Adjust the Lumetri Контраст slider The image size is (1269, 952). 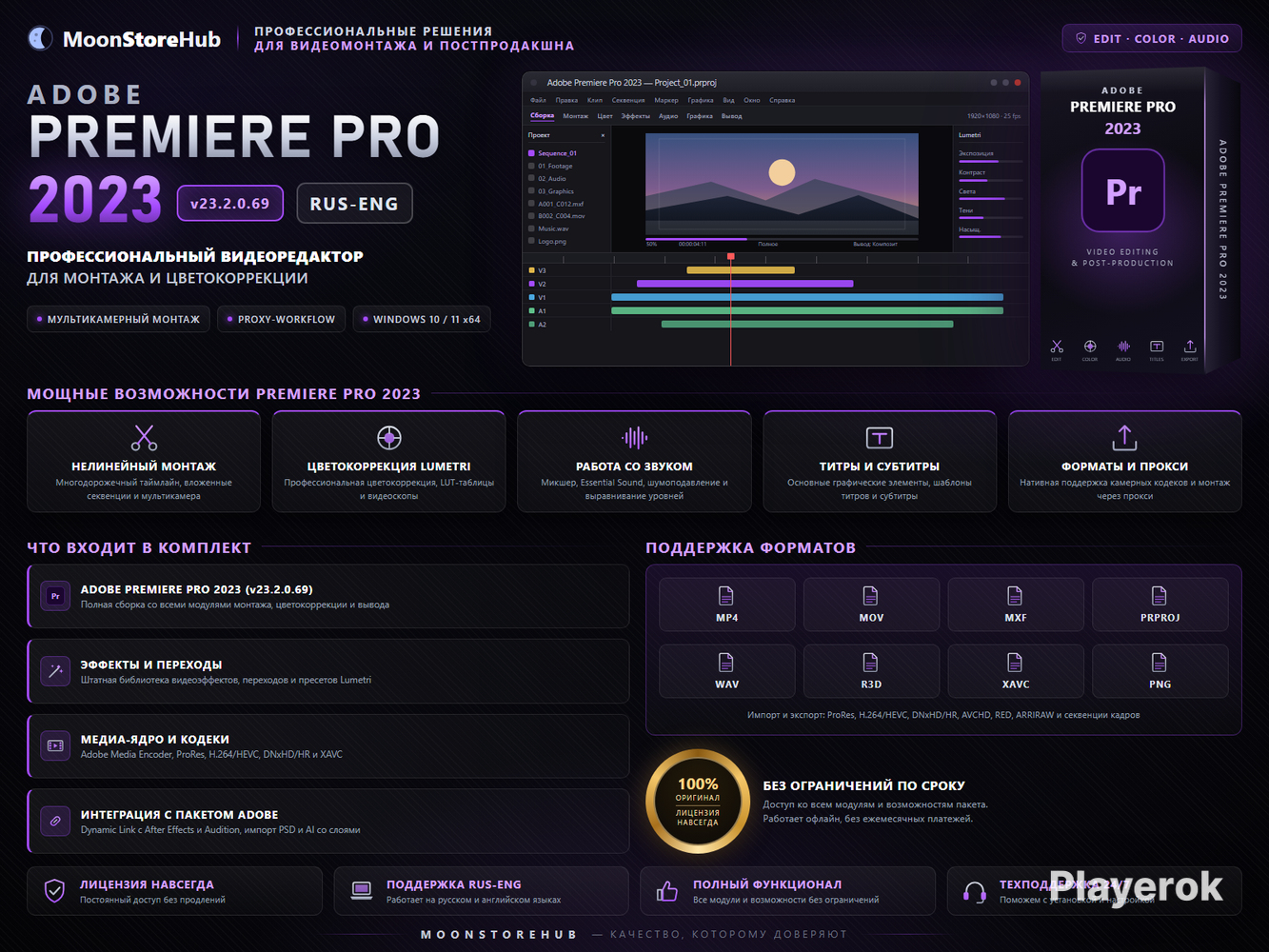point(991,180)
